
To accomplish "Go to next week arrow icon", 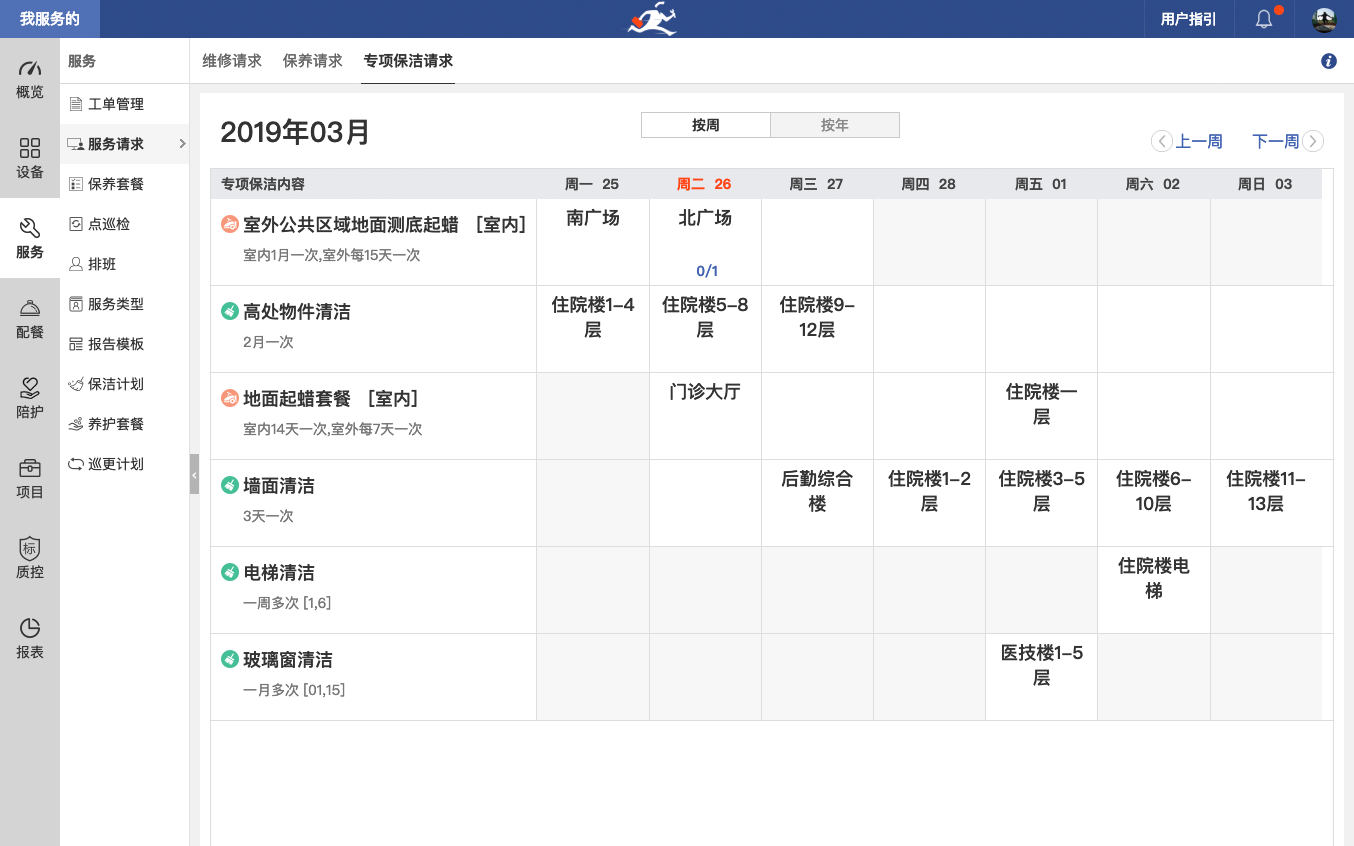I will (x=1314, y=141).
